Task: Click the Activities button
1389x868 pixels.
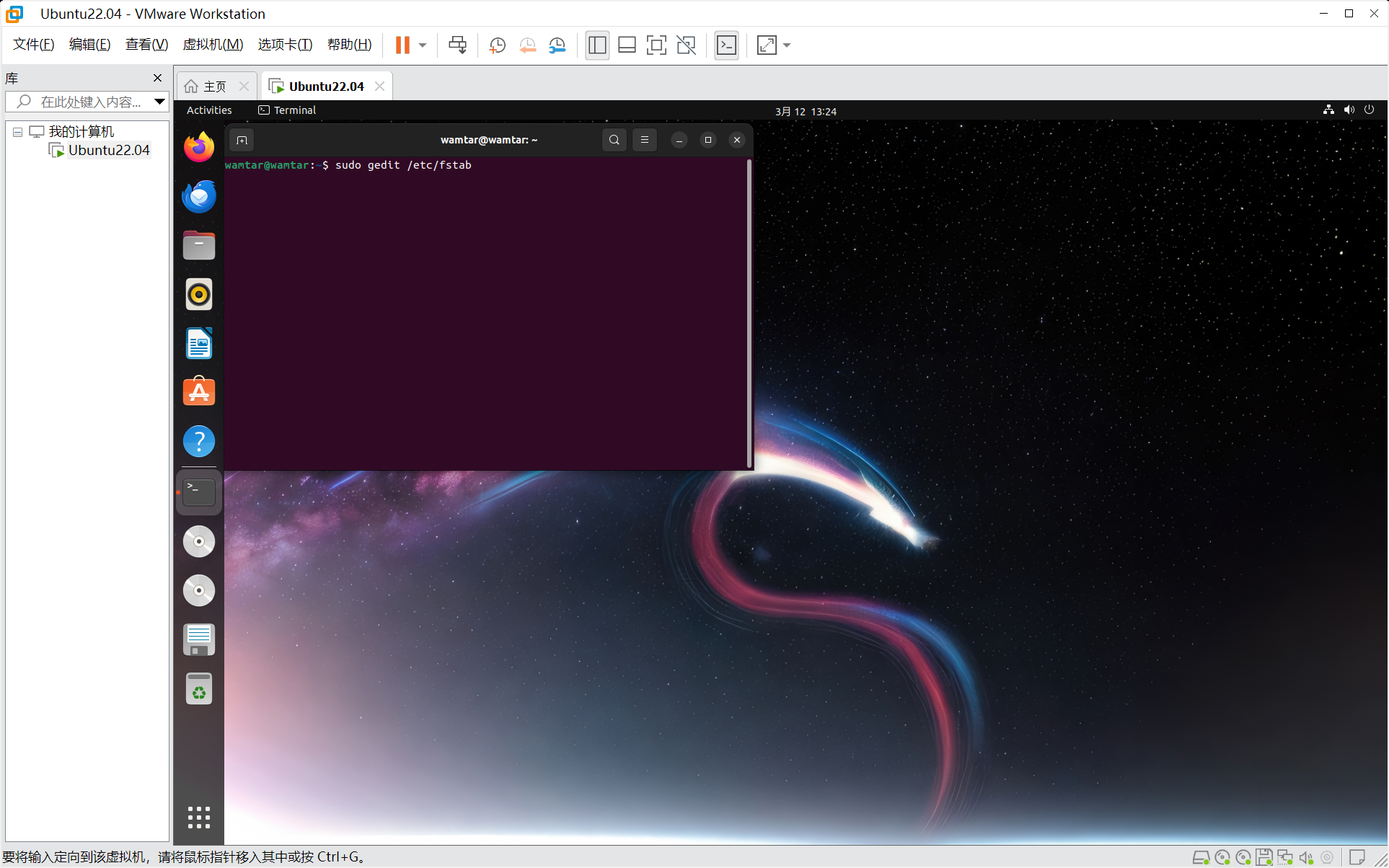Action: (x=209, y=110)
